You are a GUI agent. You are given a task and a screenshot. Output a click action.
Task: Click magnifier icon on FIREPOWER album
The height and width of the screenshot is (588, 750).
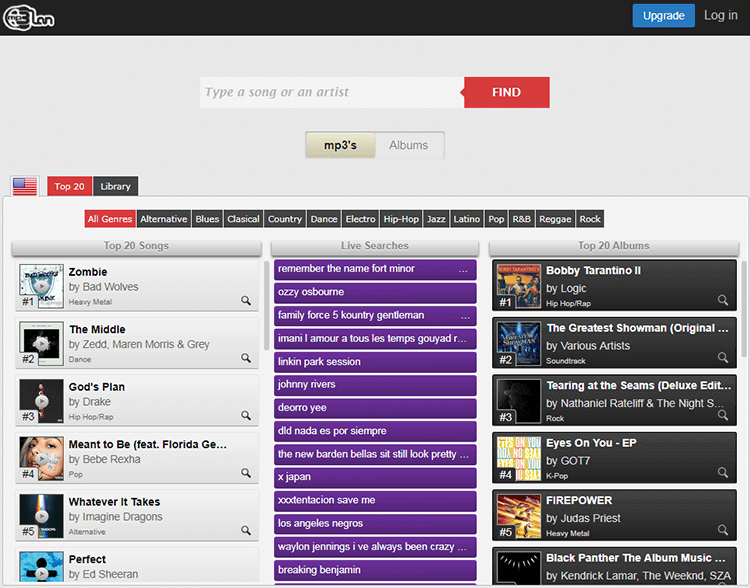pyautogui.click(x=723, y=530)
